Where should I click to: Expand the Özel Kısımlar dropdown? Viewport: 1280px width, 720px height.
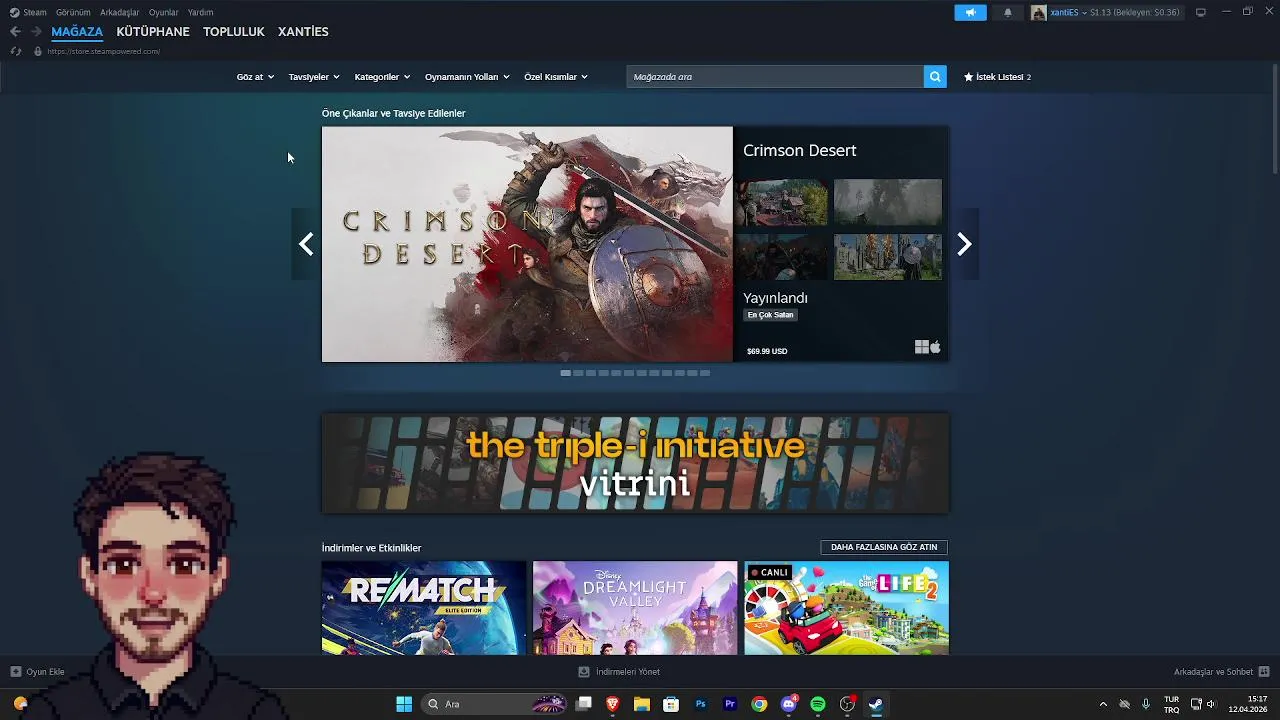556,77
